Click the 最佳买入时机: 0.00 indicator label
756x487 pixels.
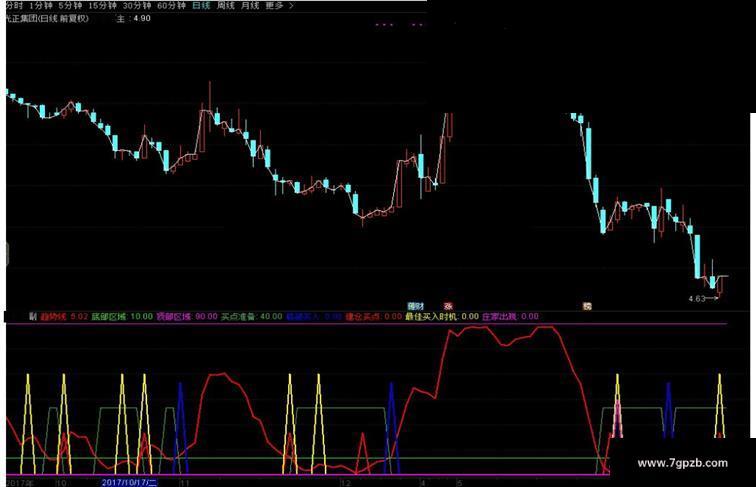coord(442,317)
